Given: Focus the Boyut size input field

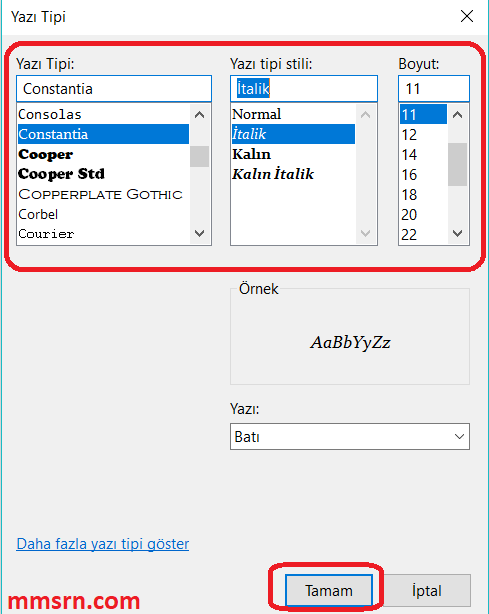Looking at the screenshot, I should point(434,88).
